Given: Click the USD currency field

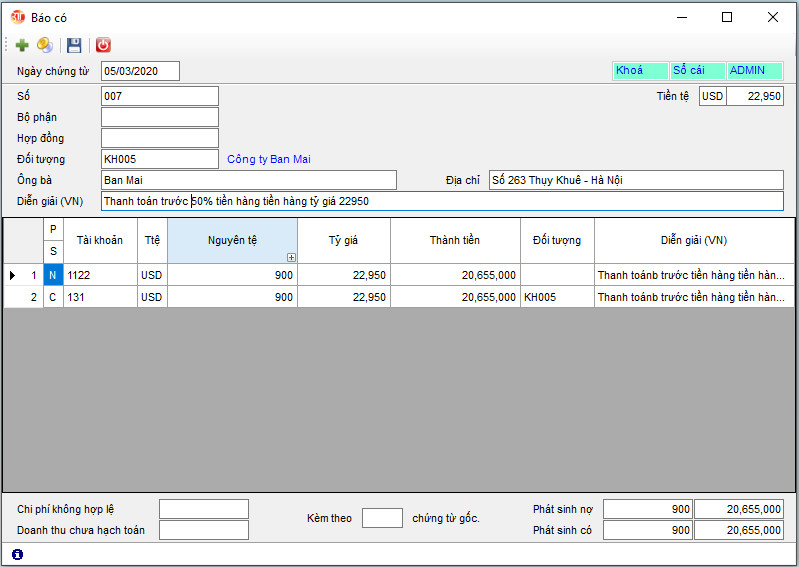Looking at the screenshot, I should [x=712, y=96].
